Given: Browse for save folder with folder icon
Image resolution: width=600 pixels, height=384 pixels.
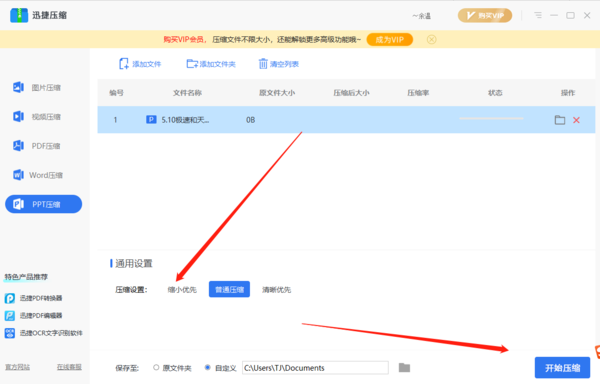Looking at the screenshot, I should coord(404,368).
